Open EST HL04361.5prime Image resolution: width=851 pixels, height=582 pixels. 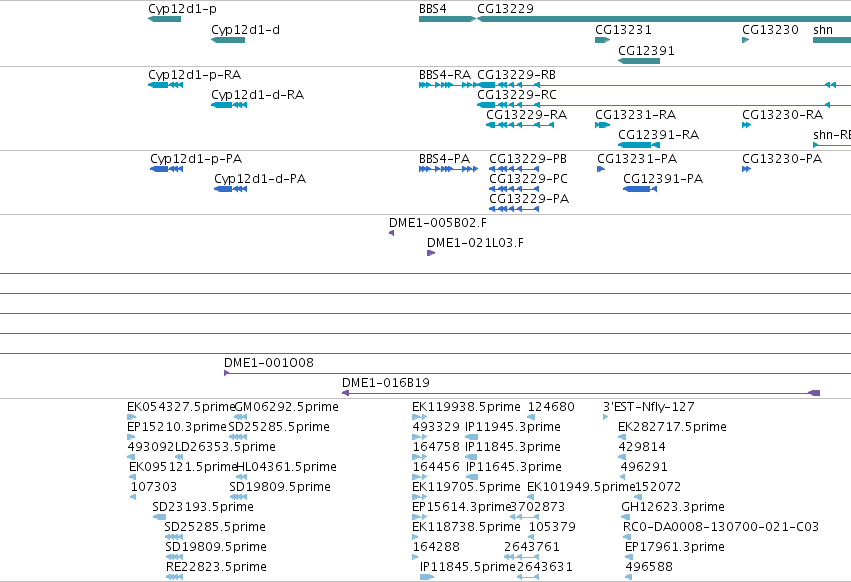242,477
